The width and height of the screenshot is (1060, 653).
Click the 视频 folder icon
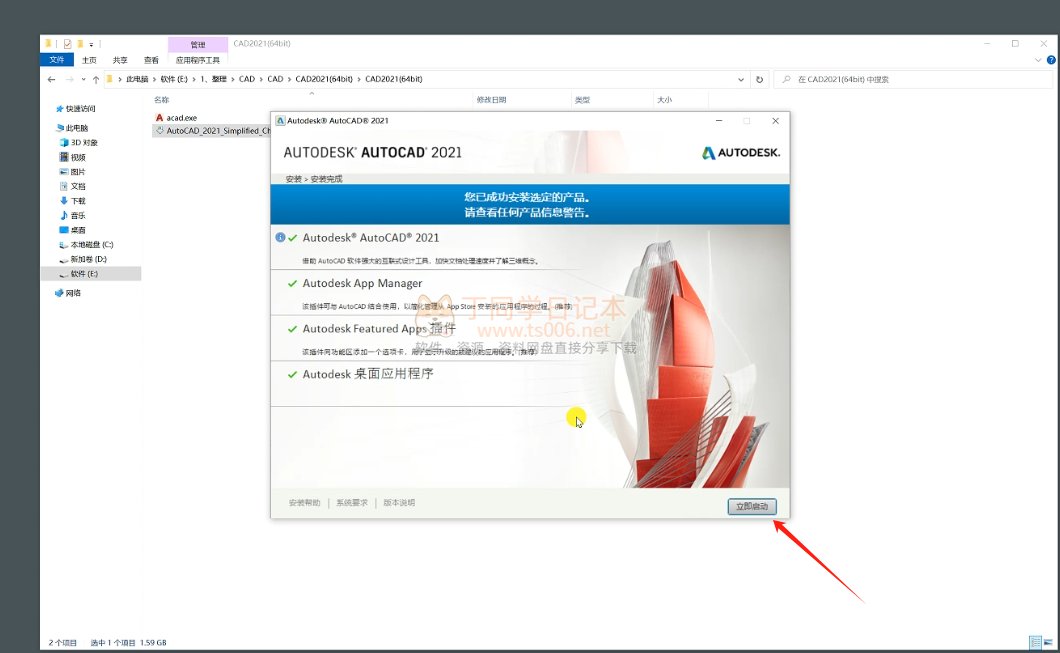tap(64, 157)
